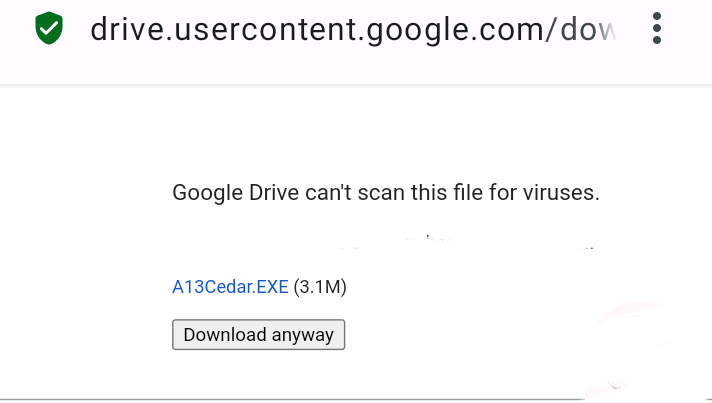View site security info via shield icon
The height and width of the screenshot is (403, 712).
48,29
